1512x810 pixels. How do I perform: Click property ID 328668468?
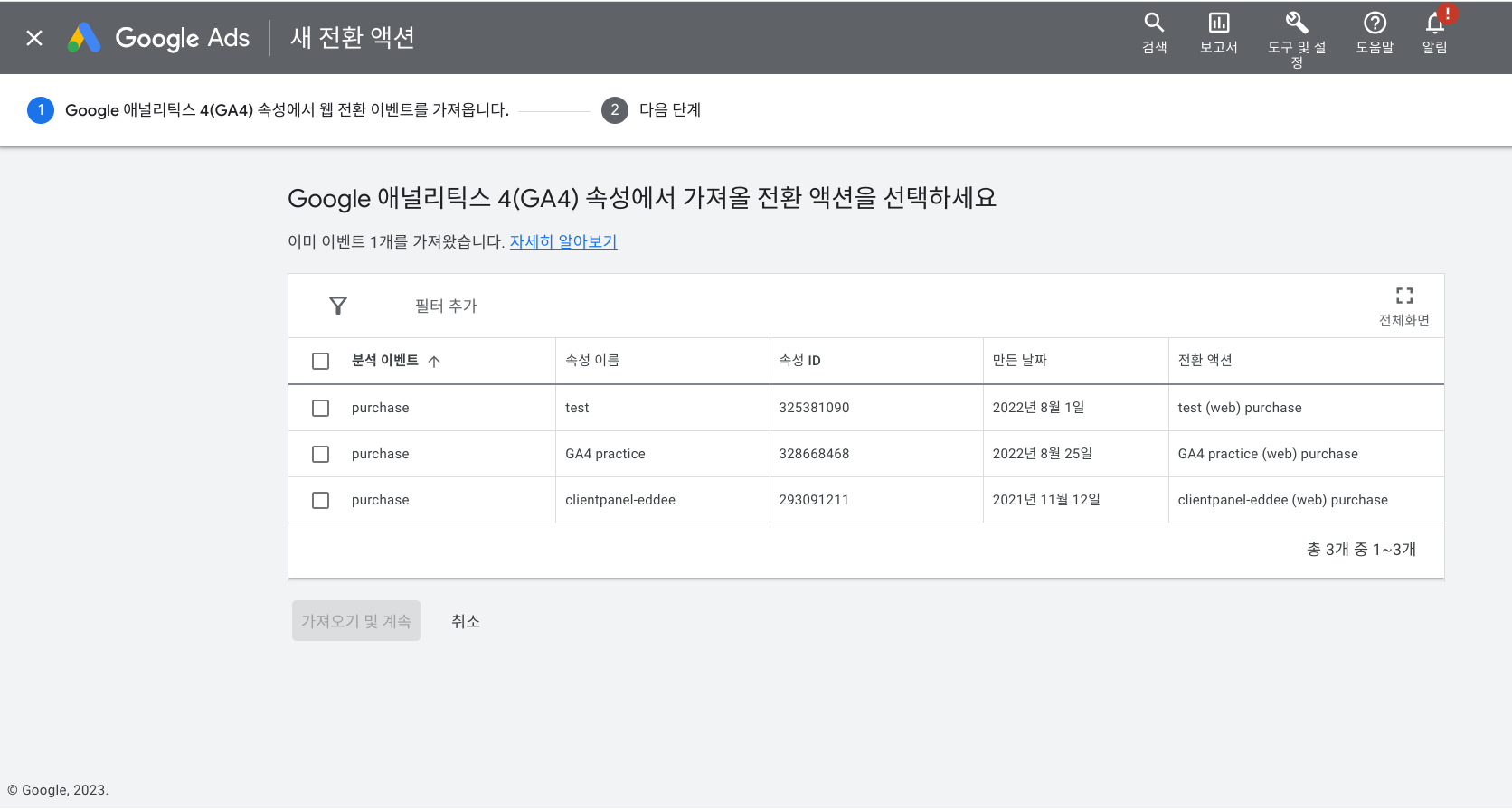click(814, 454)
